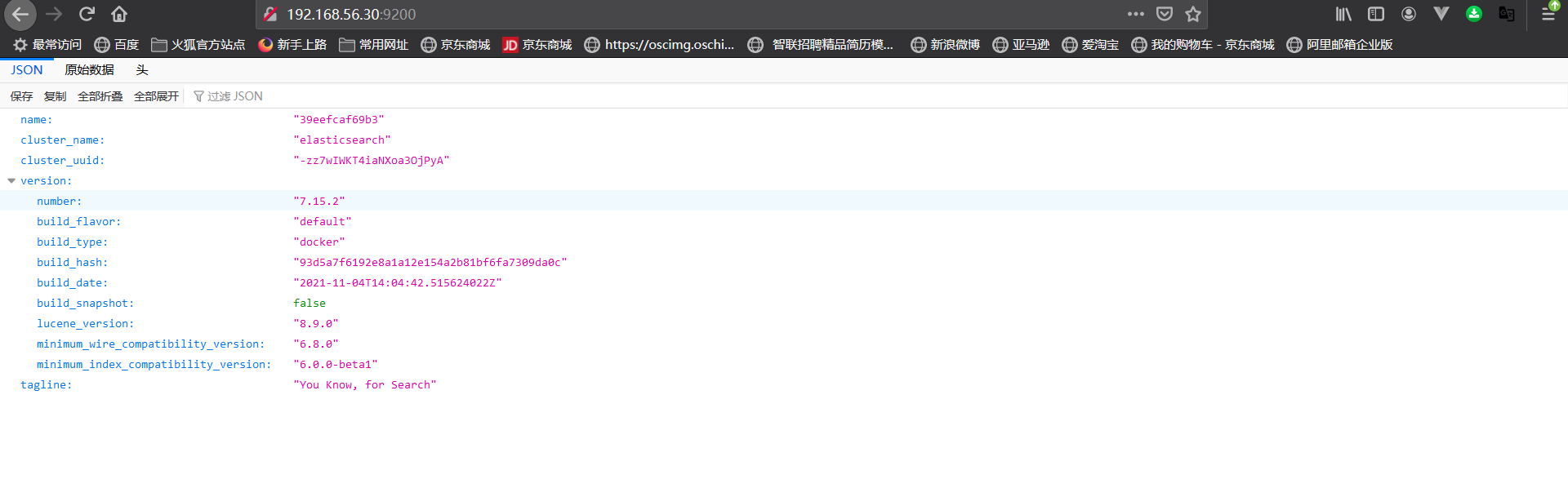Open the 京东商城 bookmark with JD icon
The height and width of the screenshot is (488, 1568).
tap(537, 45)
